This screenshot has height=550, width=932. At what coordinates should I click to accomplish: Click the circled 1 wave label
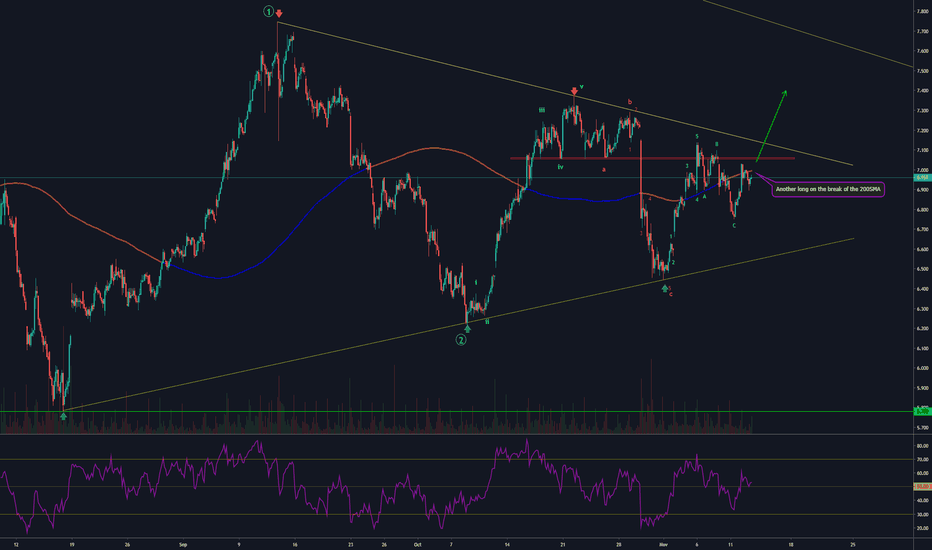(269, 11)
